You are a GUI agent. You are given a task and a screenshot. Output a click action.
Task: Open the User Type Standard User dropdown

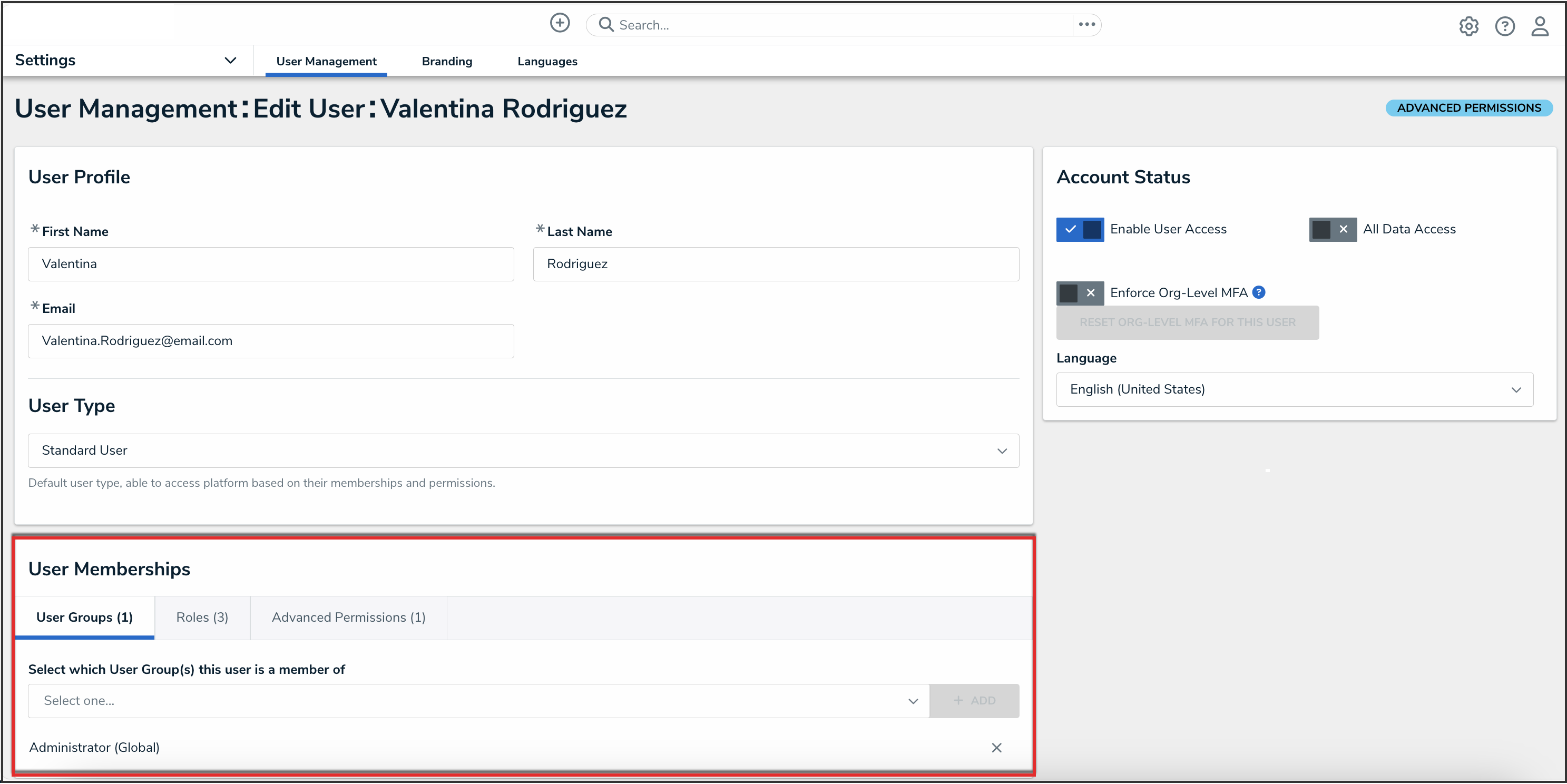tap(523, 450)
